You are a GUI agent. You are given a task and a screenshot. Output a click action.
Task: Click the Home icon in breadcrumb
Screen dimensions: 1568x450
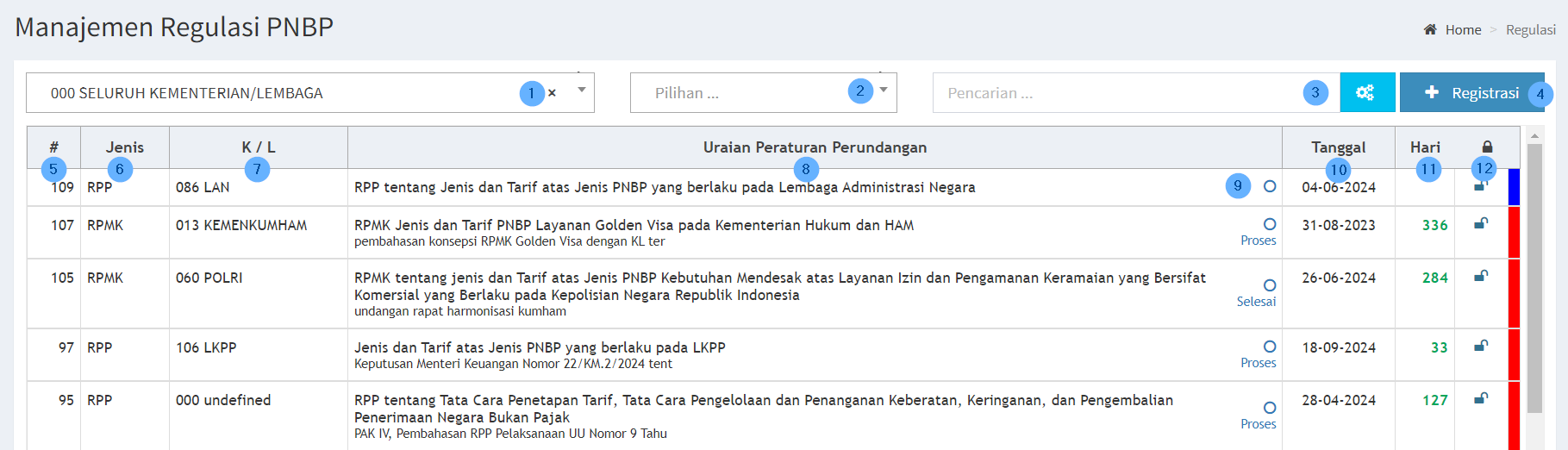pyautogui.click(x=1430, y=30)
